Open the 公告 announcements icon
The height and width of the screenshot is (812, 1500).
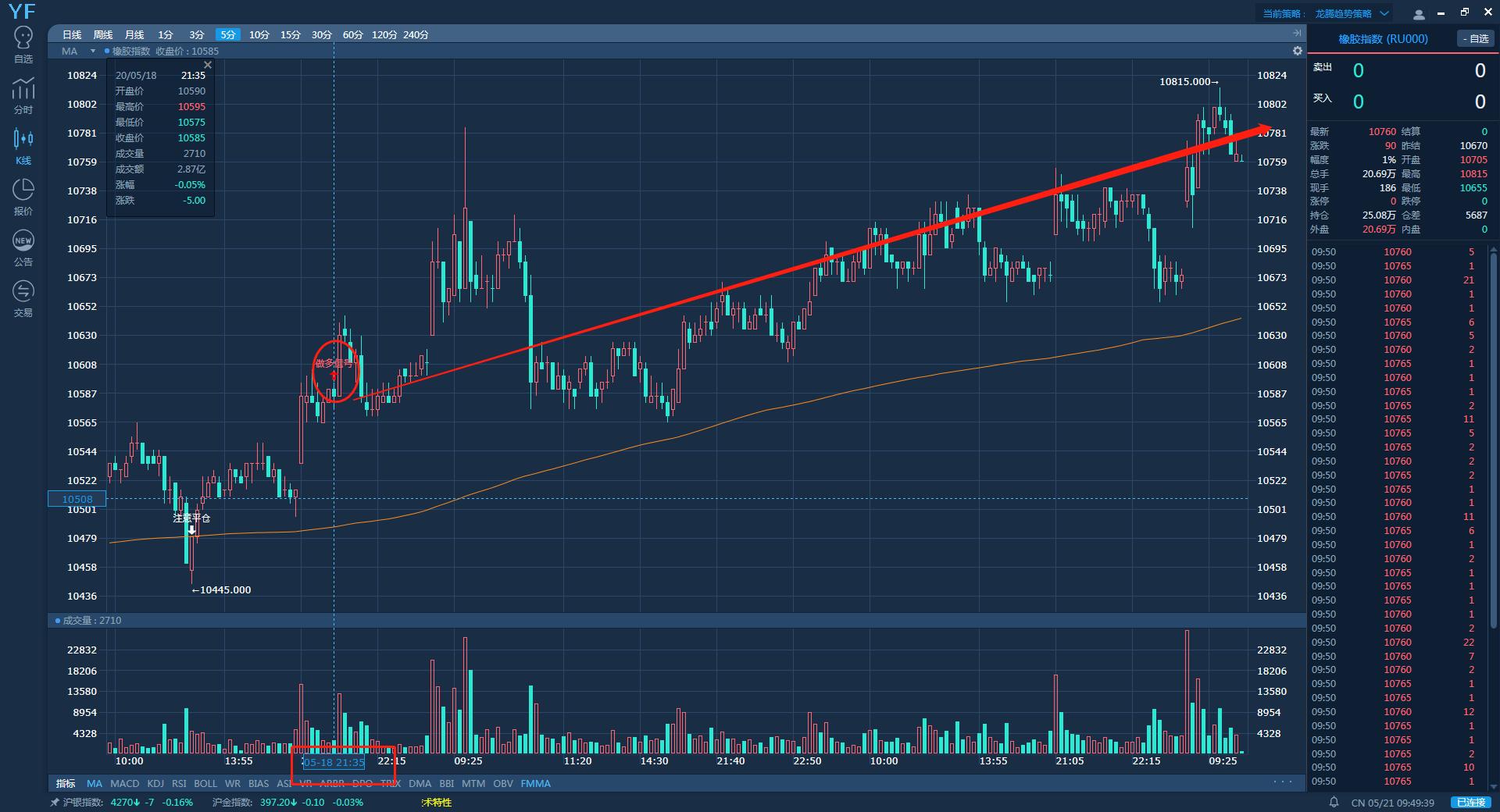point(23,248)
